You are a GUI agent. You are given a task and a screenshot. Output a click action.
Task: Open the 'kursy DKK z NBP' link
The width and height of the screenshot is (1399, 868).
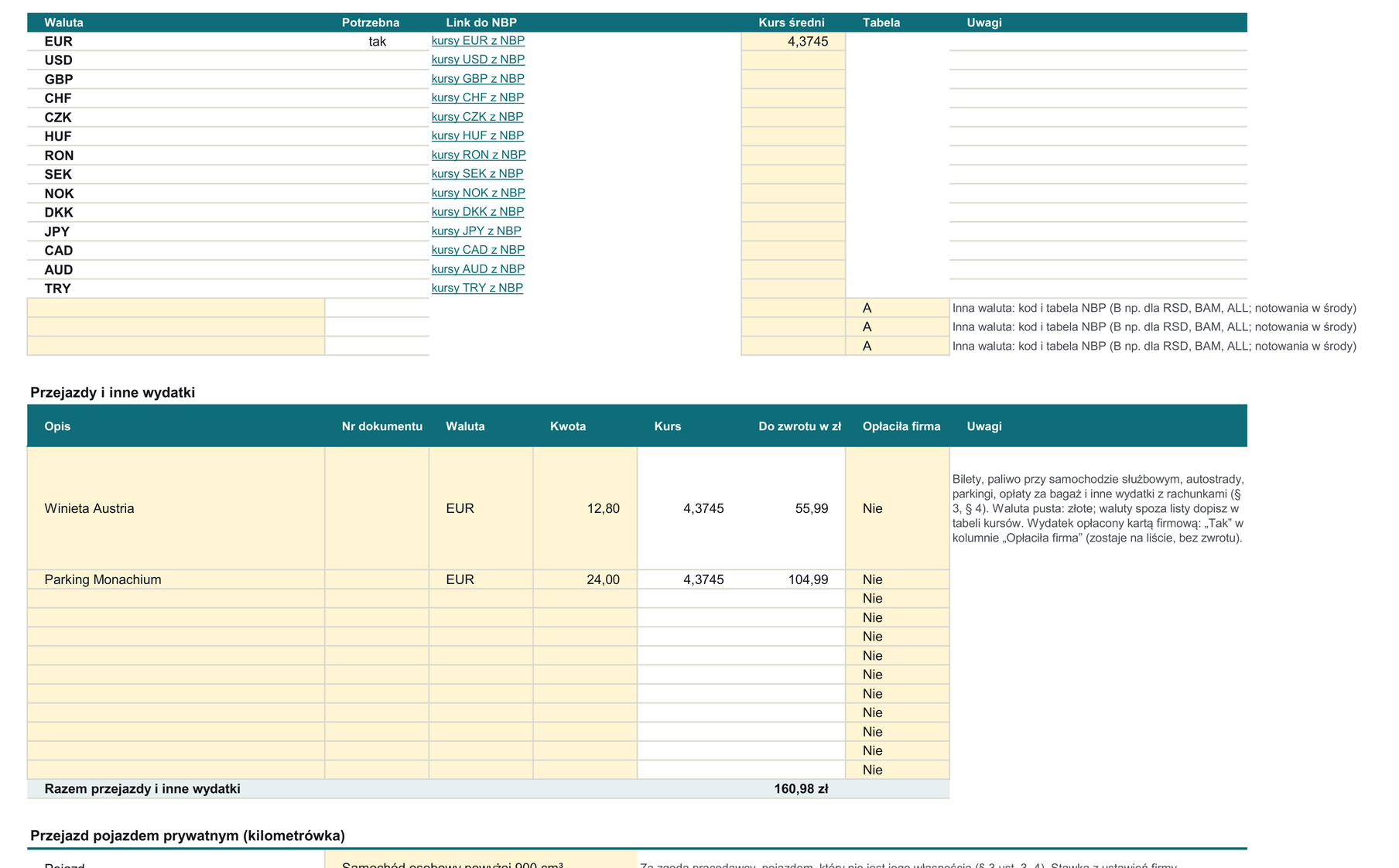477,212
